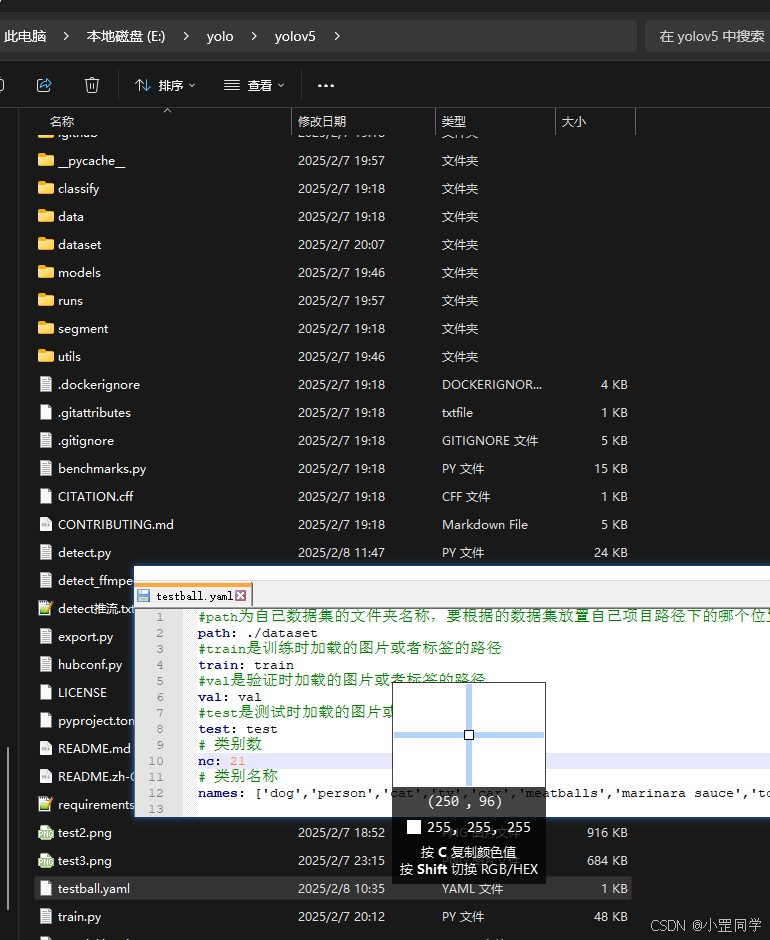Select hubconf.py file icon

46,664
